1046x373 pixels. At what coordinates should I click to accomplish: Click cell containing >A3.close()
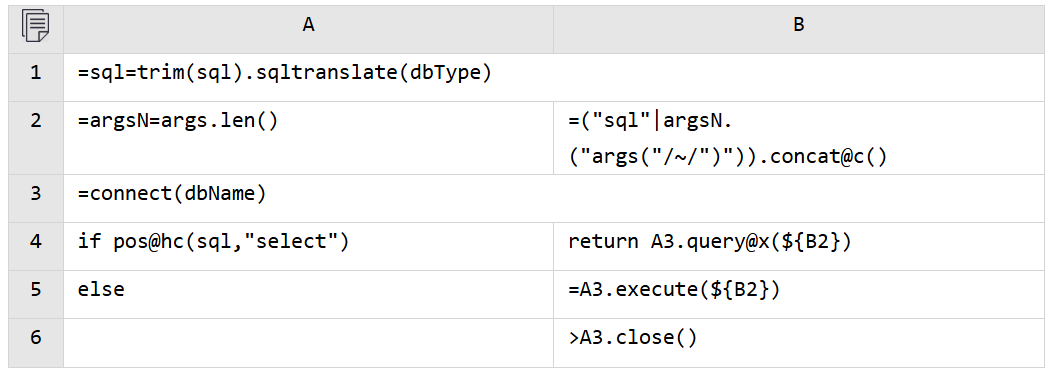pos(799,342)
